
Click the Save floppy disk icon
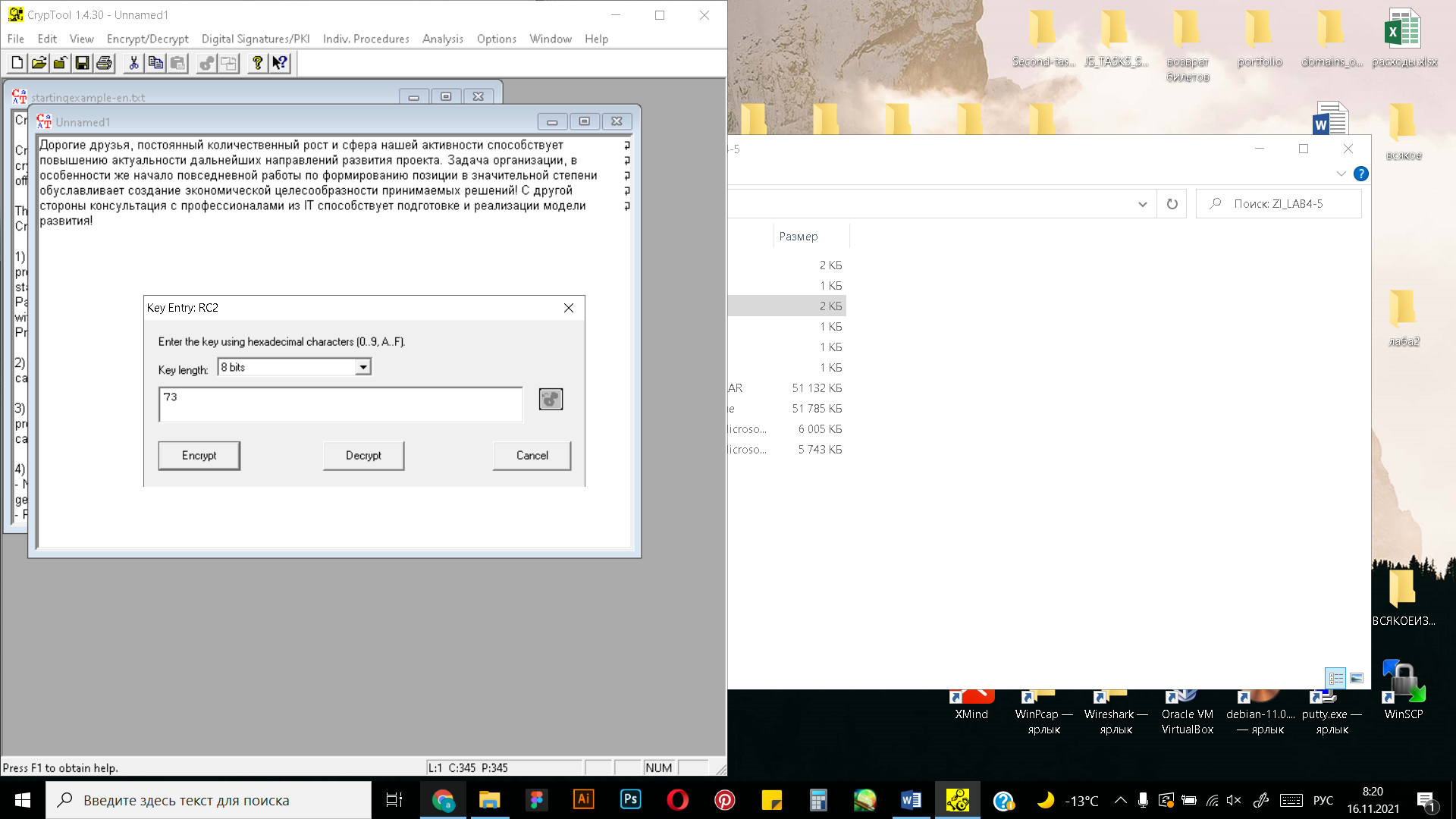[x=82, y=63]
